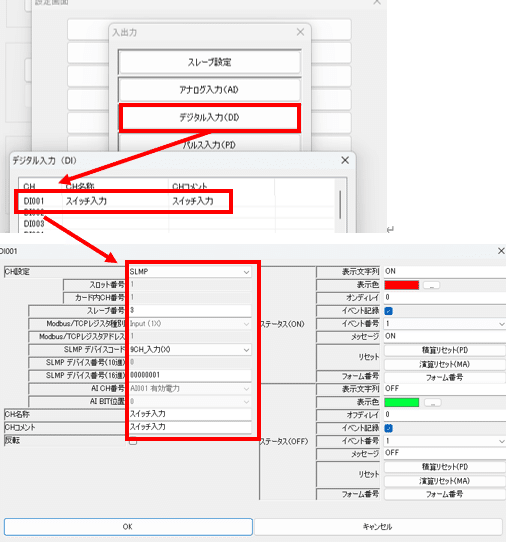
Task: Click メッセージ field showing OFF
Action: (x=445, y=453)
